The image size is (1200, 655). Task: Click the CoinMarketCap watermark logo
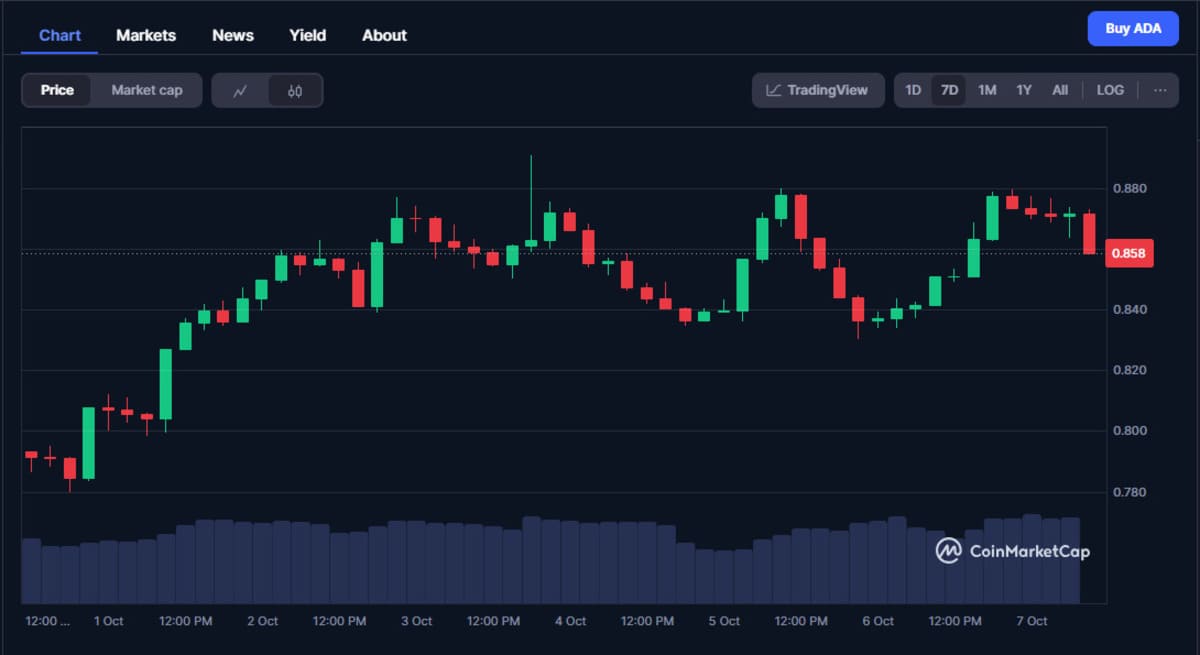[x=1012, y=551]
